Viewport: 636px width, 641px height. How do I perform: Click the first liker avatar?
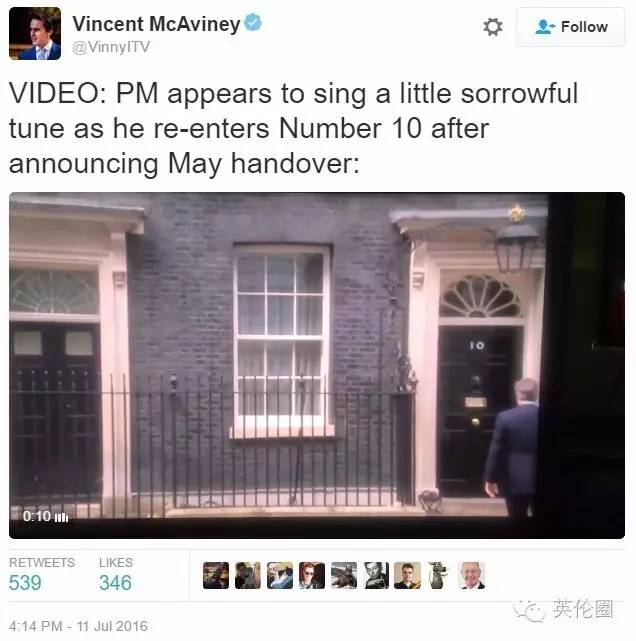click(216, 576)
